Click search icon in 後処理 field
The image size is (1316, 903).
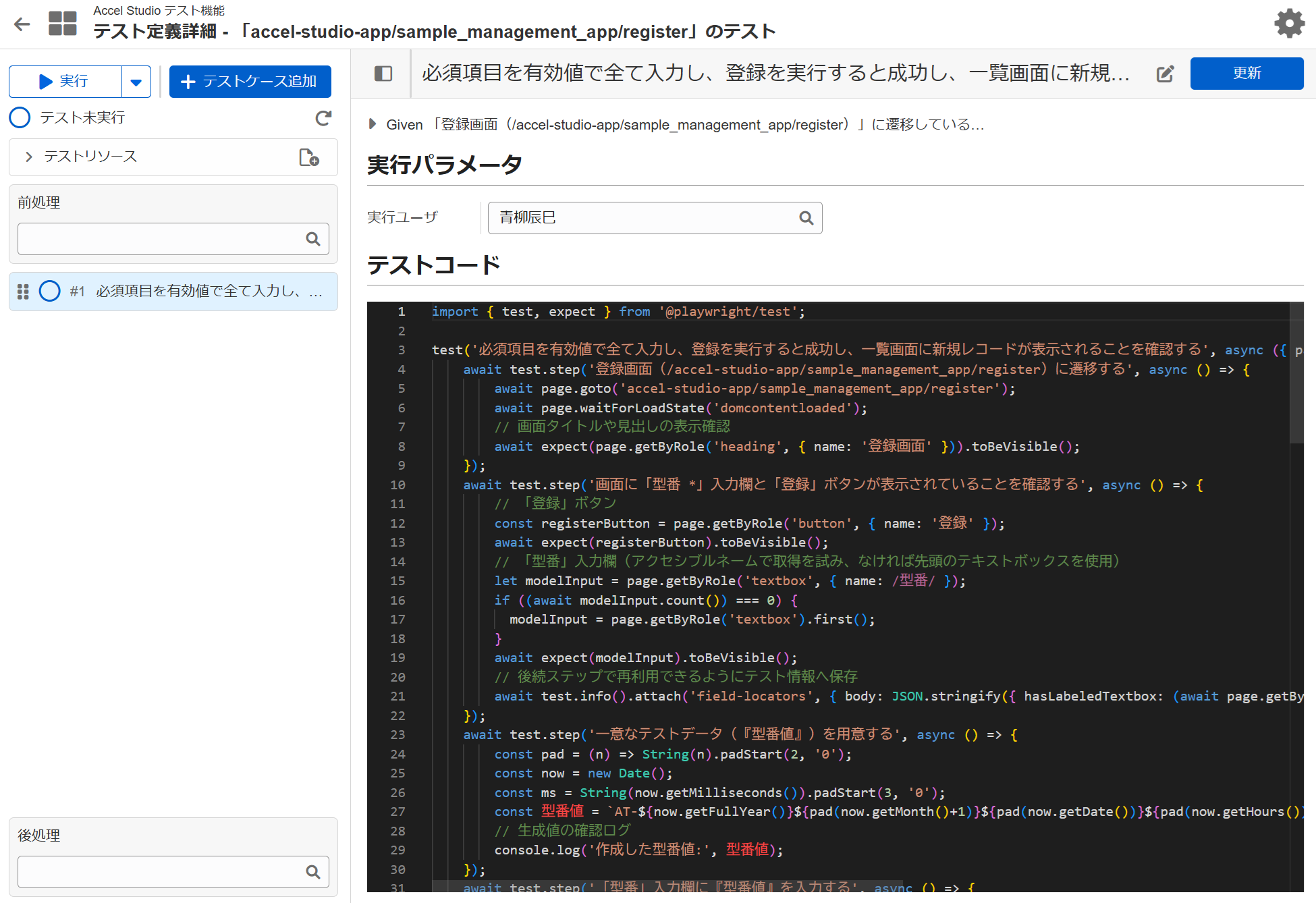[x=313, y=872]
